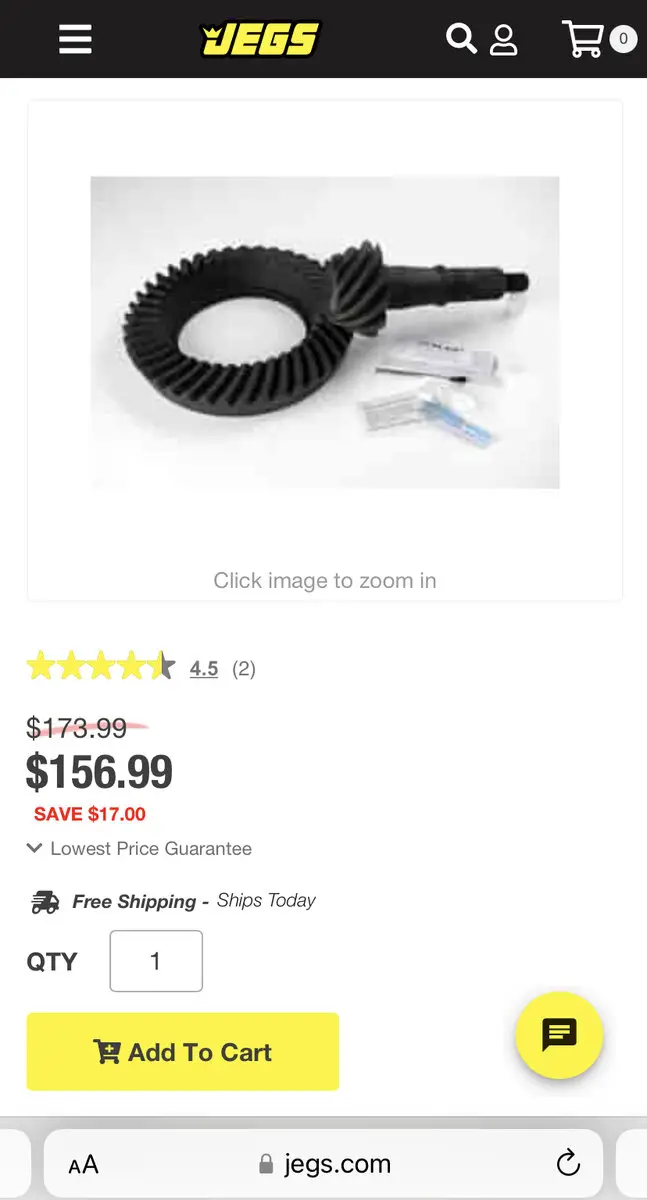The width and height of the screenshot is (647, 1200).
Task: Select the quantity input field
Action: [156, 961]
